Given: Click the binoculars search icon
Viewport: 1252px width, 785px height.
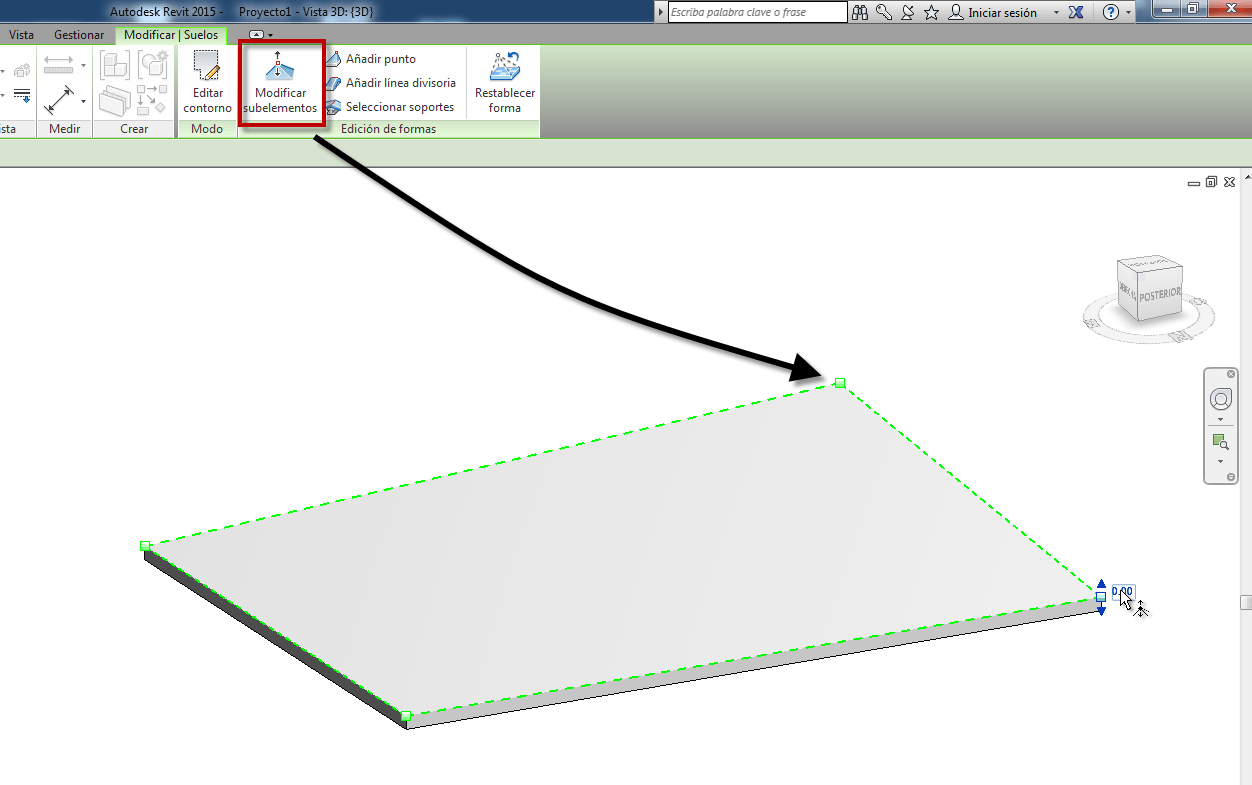Looking at the screenshot, I should coord(861,12).
